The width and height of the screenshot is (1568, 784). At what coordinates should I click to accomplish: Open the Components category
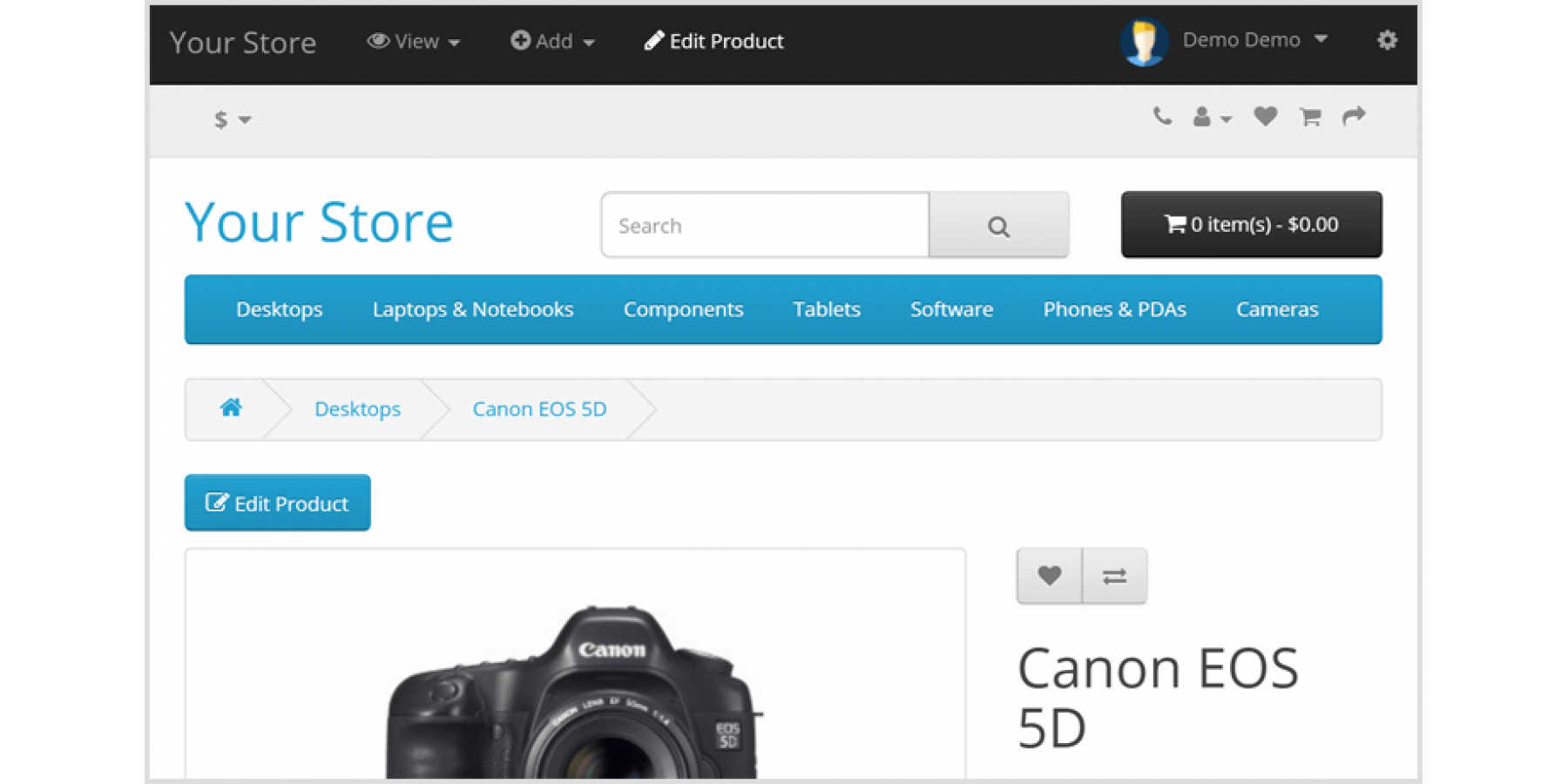coord(683,309)
